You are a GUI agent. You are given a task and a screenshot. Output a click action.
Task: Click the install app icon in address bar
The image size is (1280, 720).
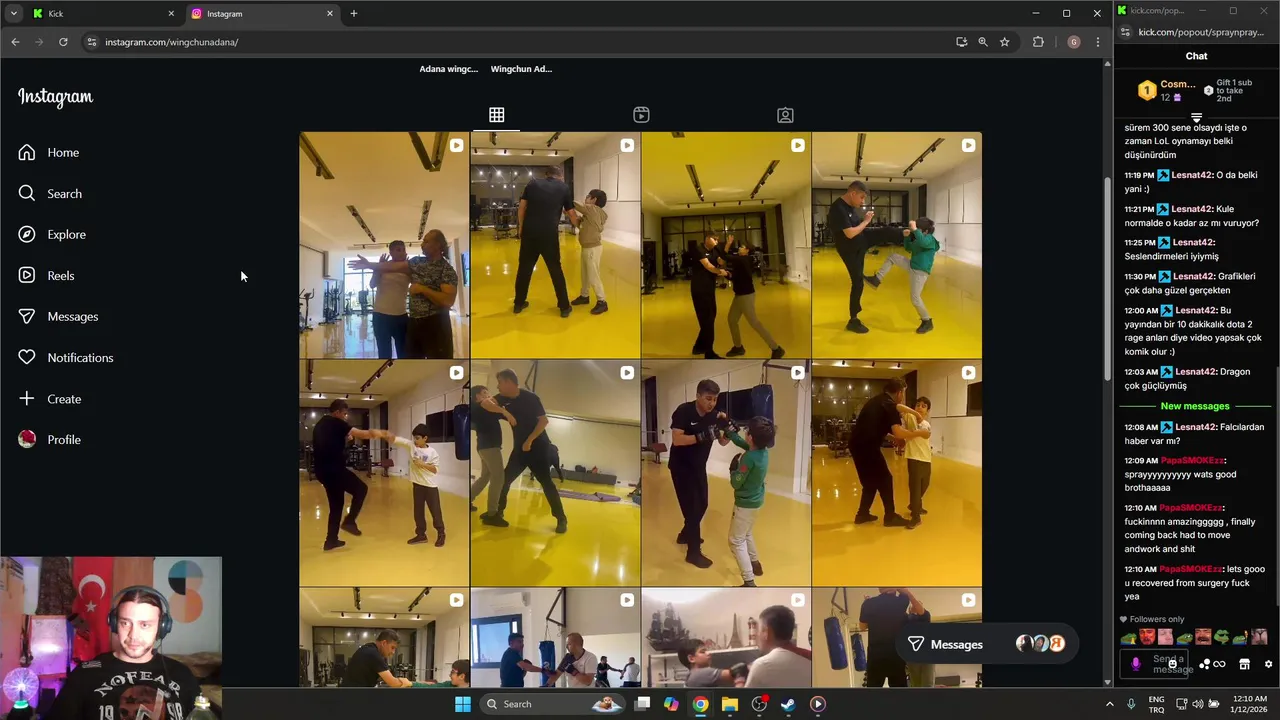tap(961, 42)
